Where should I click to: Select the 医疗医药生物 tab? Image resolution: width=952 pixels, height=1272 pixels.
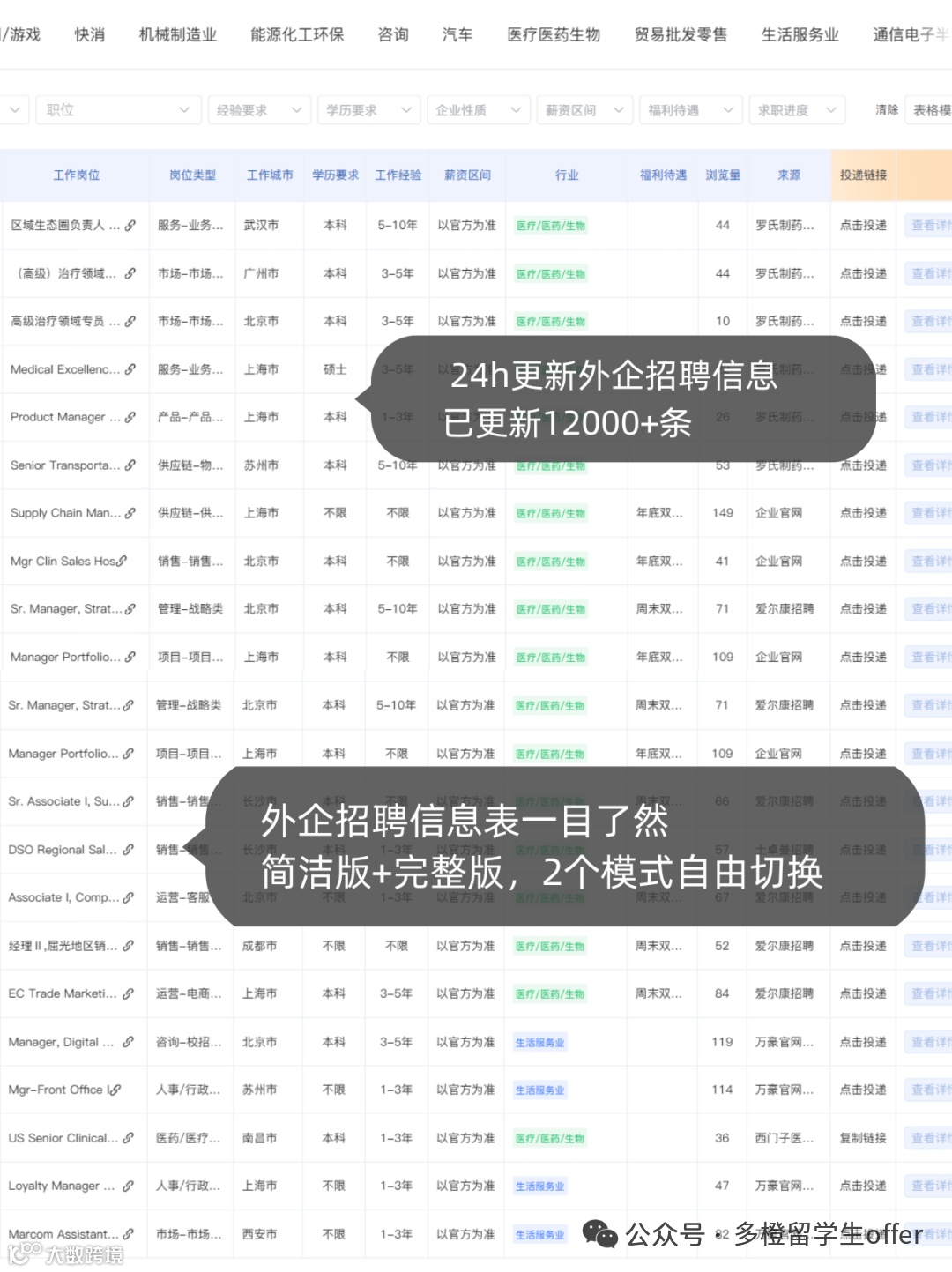(x=554, y=34)
